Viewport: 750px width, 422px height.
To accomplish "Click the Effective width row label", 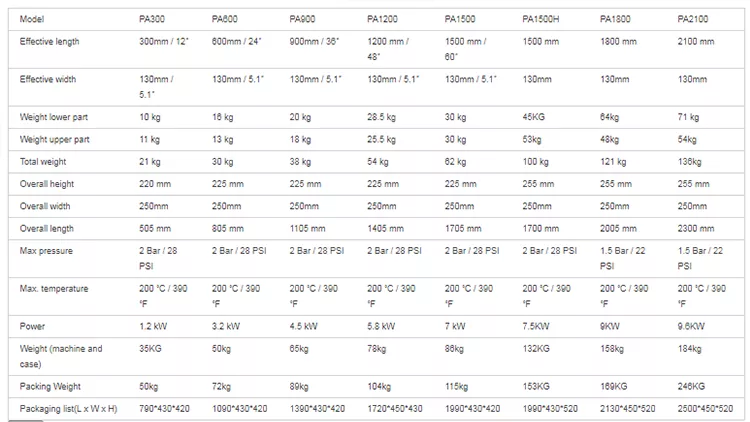I will [47, 79].
